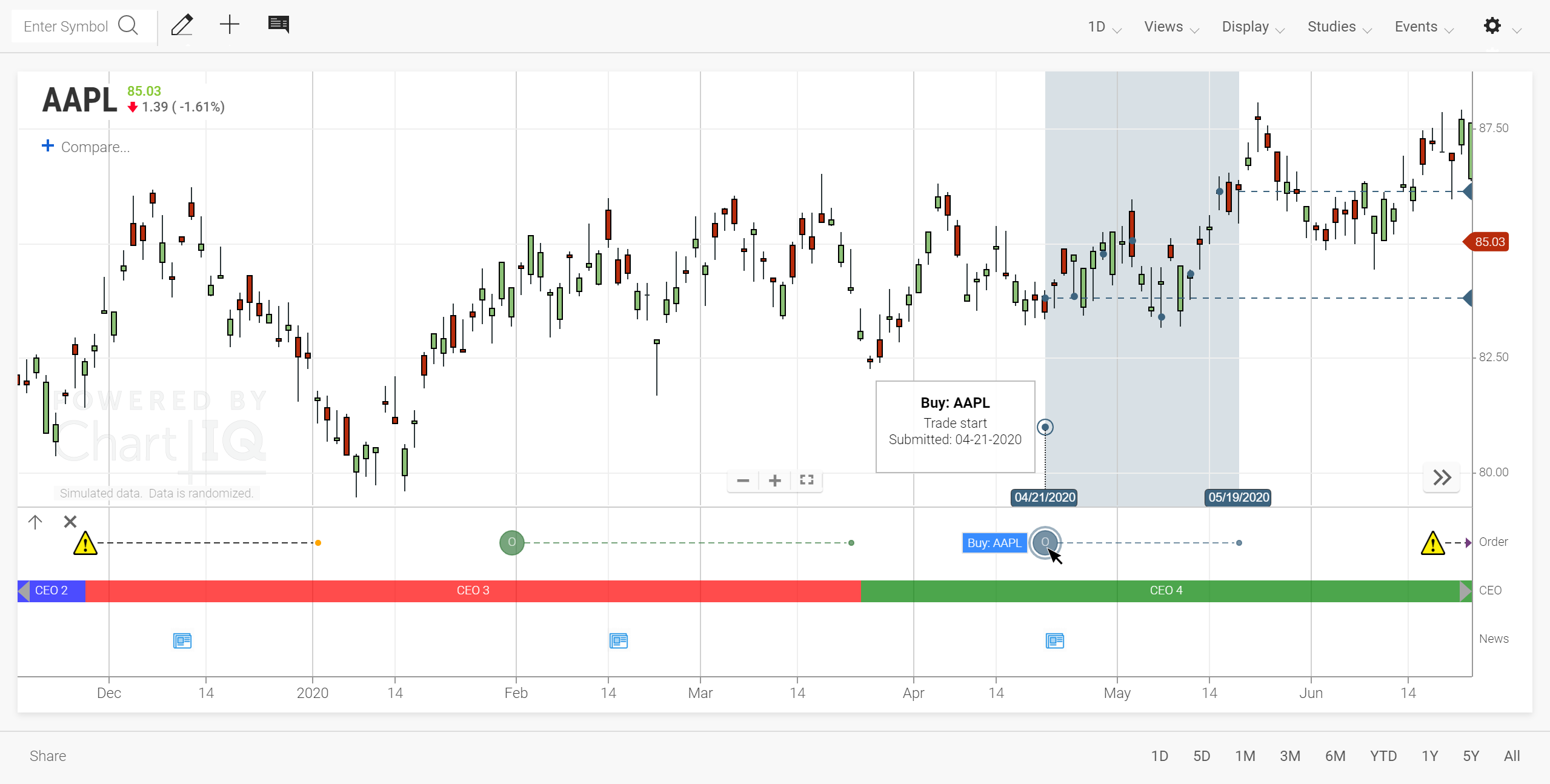1550x784 pixels.
Task: Select the green order circle marker
Action: point(512,542)
